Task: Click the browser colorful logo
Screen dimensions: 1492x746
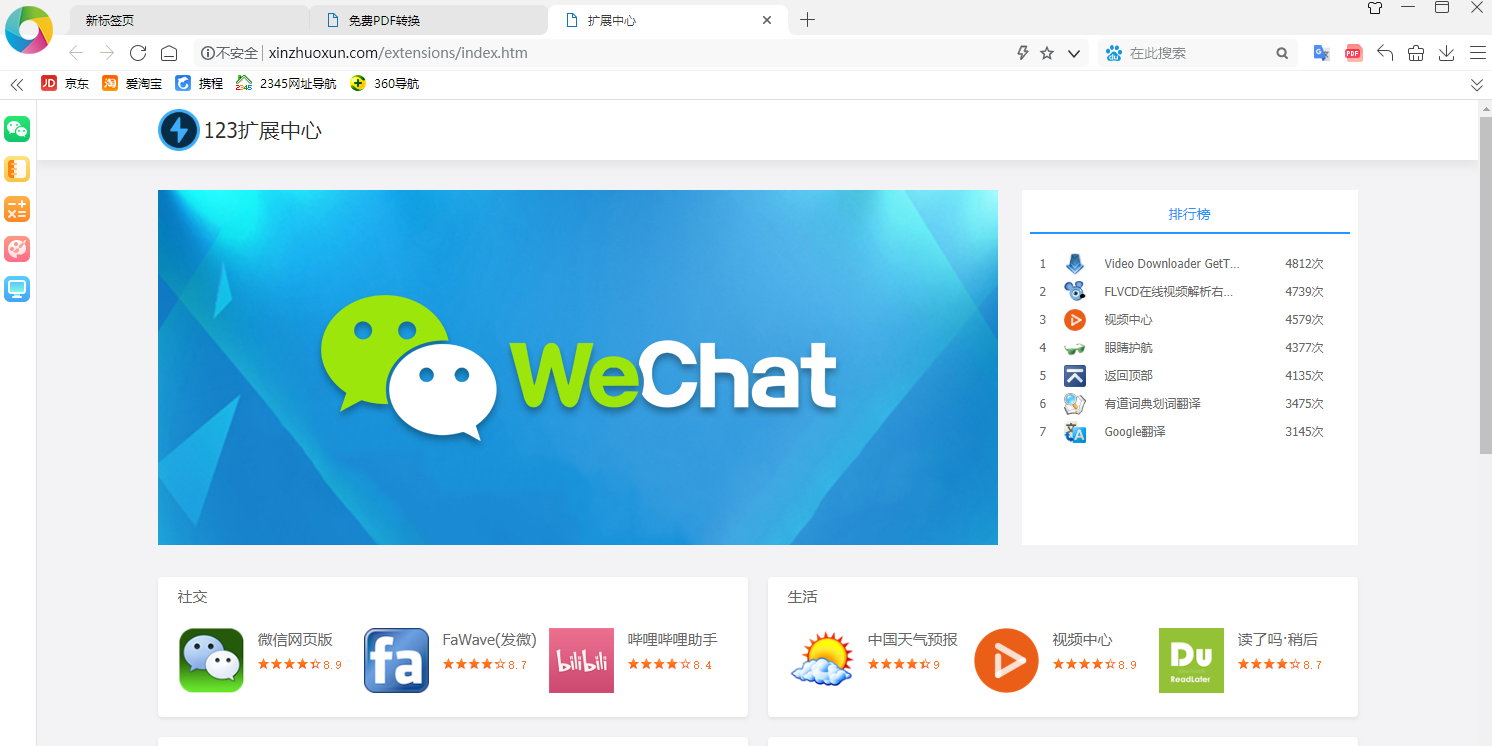Action: click(29, 29)
